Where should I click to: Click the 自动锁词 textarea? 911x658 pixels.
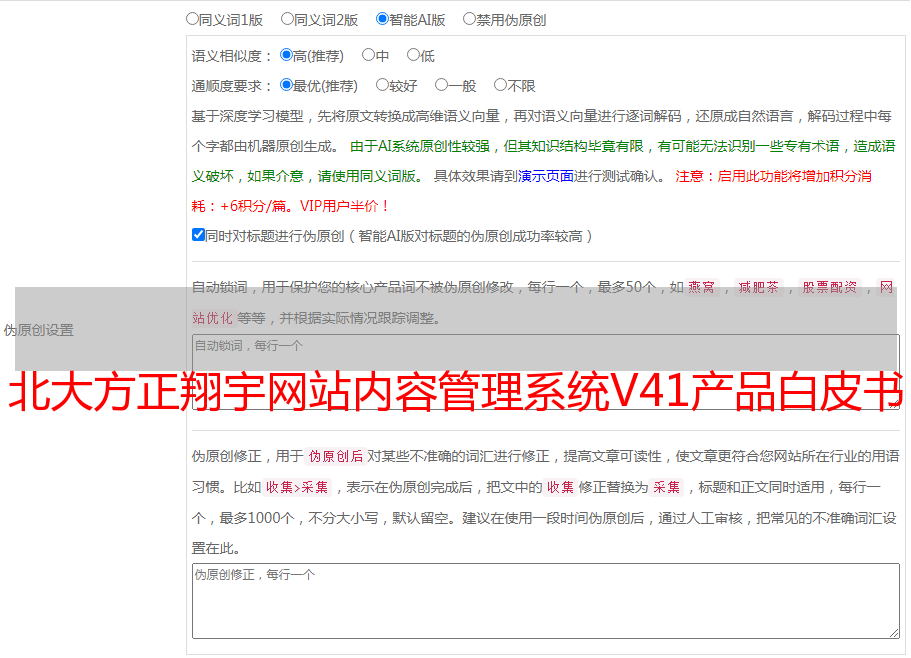pos(546,372)
